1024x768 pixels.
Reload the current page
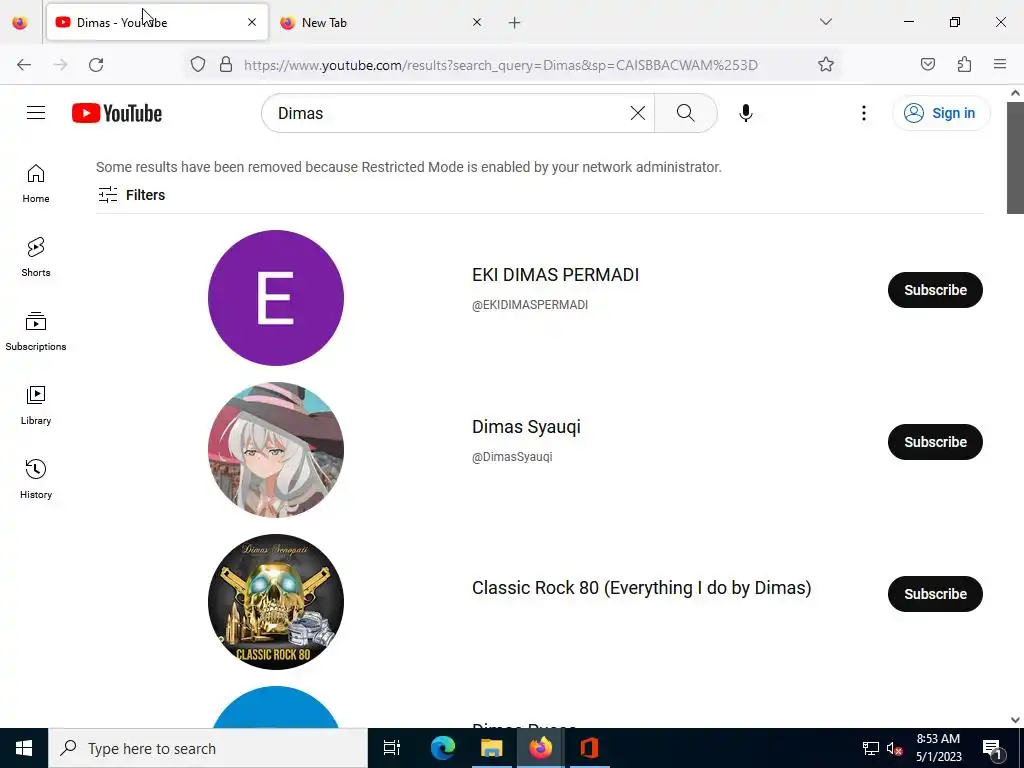96,65
